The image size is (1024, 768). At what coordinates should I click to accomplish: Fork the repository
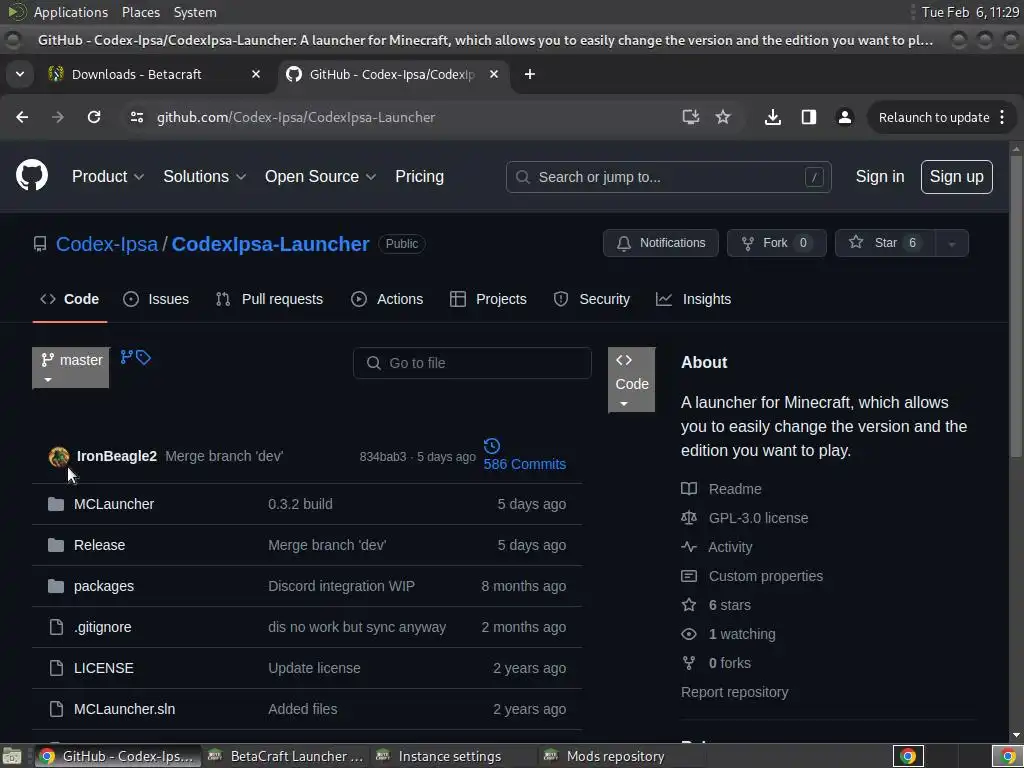click(776, 243)
